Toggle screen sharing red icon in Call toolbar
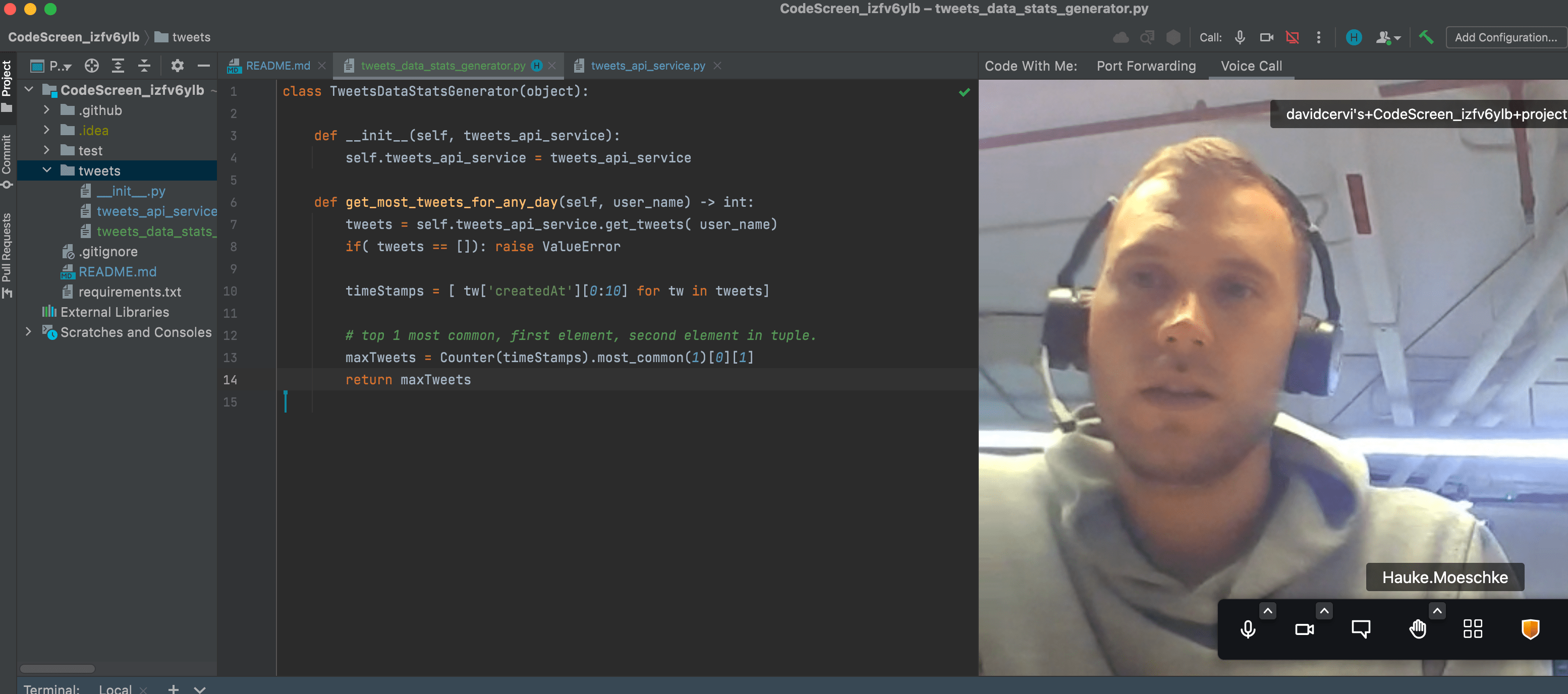1568x694 pixels. click(1292, 37)
